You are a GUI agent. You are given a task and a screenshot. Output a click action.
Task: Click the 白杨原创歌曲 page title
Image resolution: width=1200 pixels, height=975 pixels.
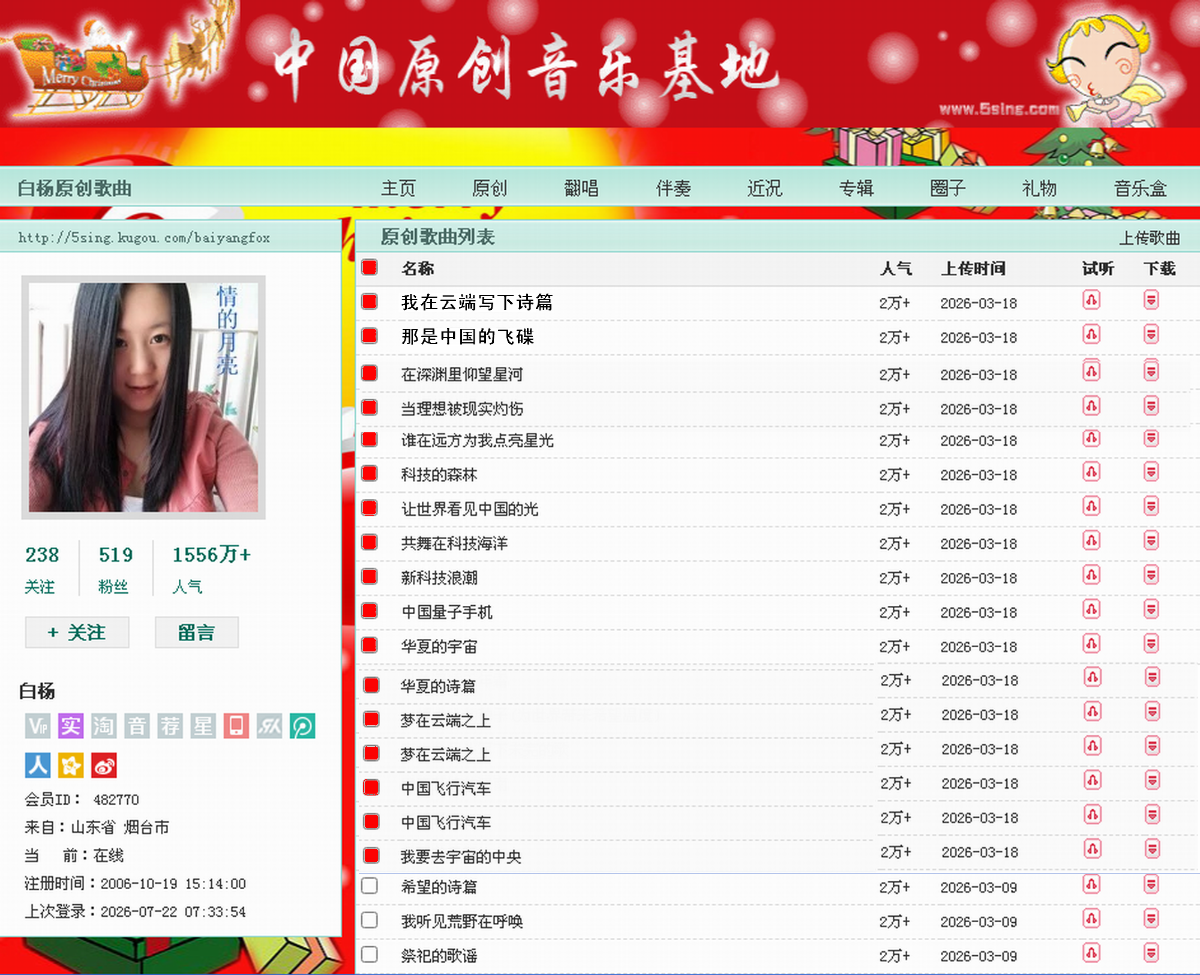coord(75,188)
